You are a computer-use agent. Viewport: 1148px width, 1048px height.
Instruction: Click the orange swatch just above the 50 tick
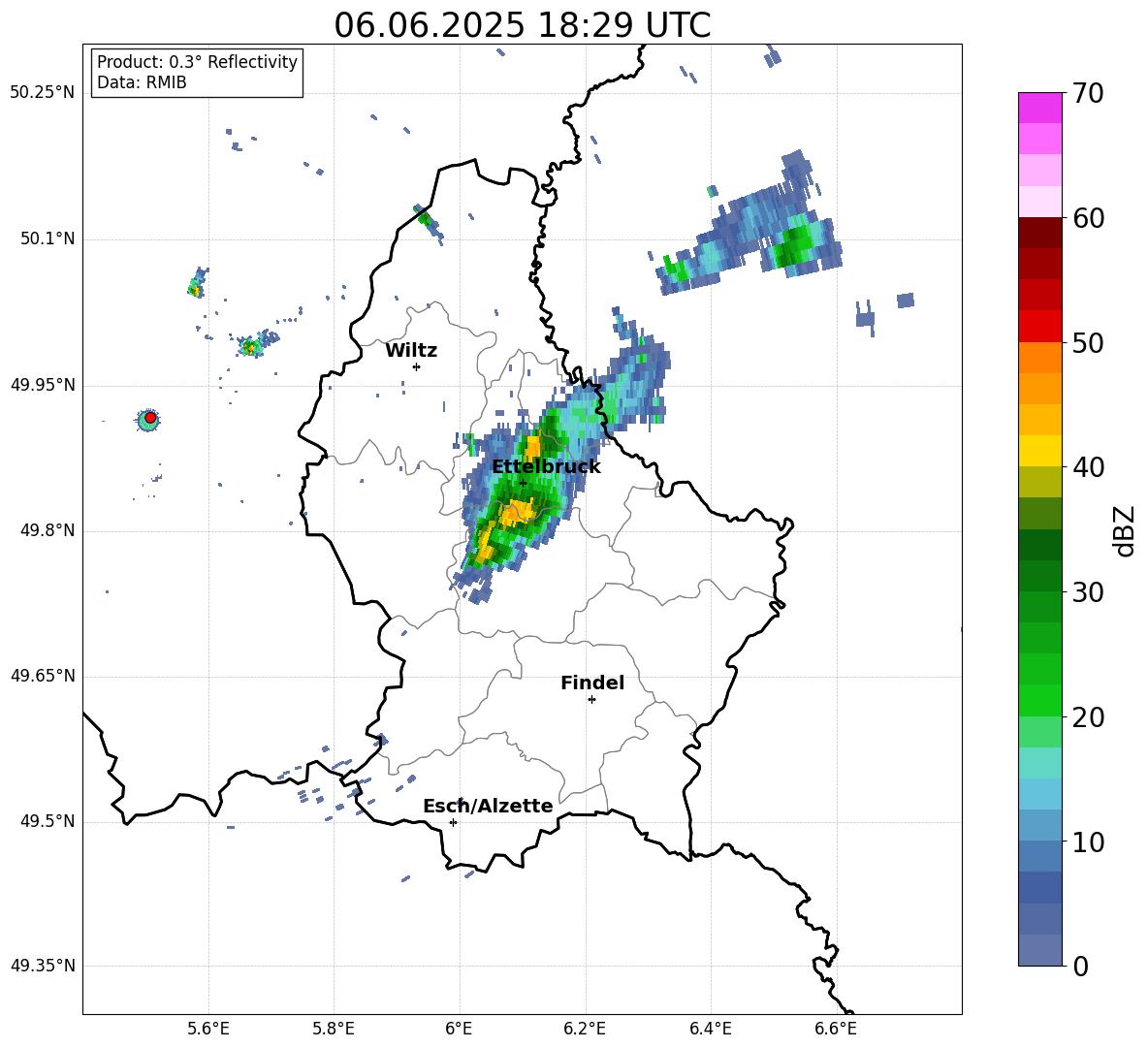click(1039, 358)
